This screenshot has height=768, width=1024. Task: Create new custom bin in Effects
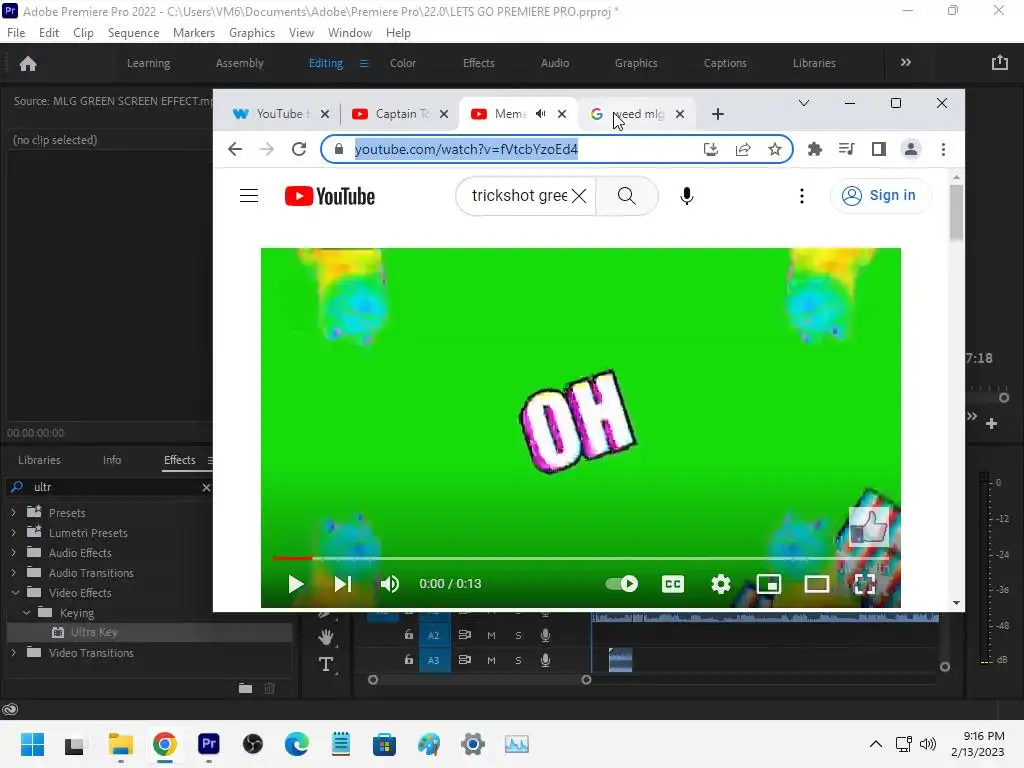click(245, 688)
